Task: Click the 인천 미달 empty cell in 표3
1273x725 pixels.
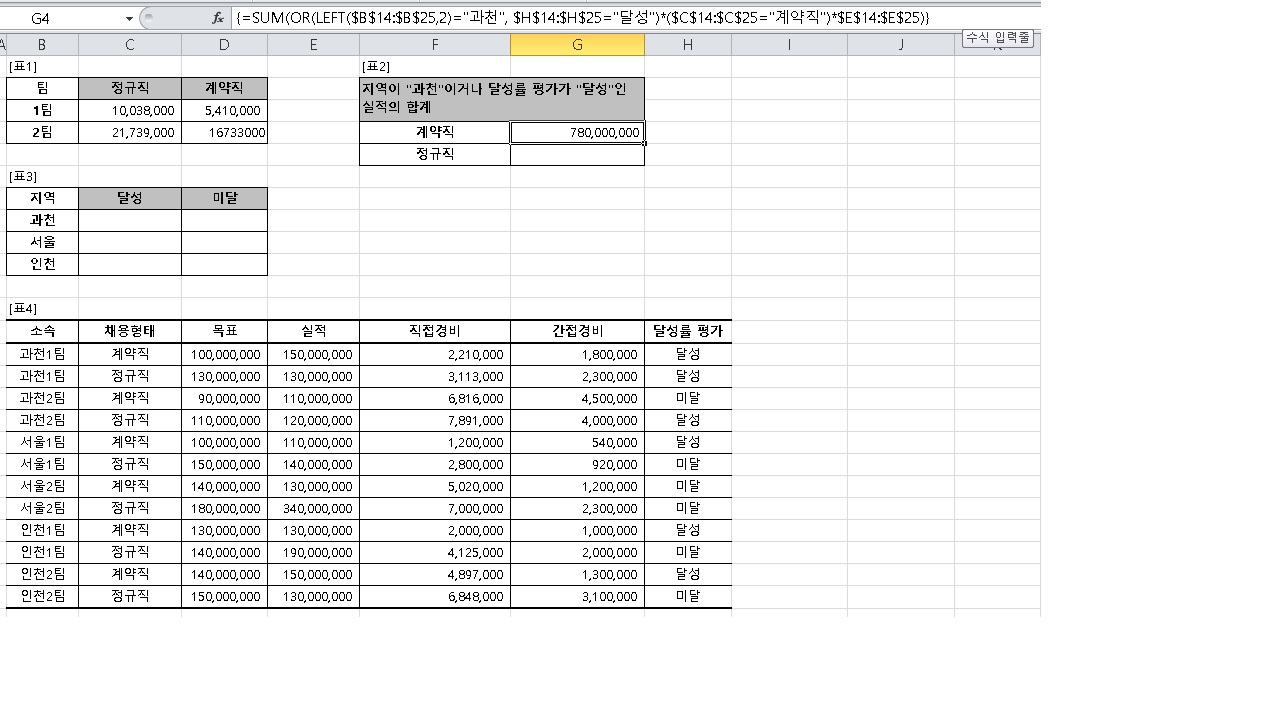Action: point(224,264)
